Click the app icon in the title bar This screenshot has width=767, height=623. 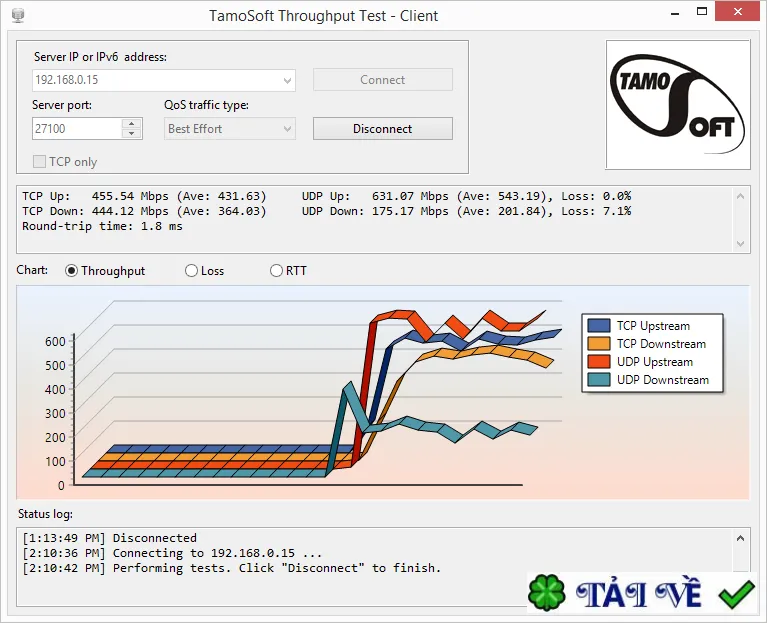[x=18, y=15]
